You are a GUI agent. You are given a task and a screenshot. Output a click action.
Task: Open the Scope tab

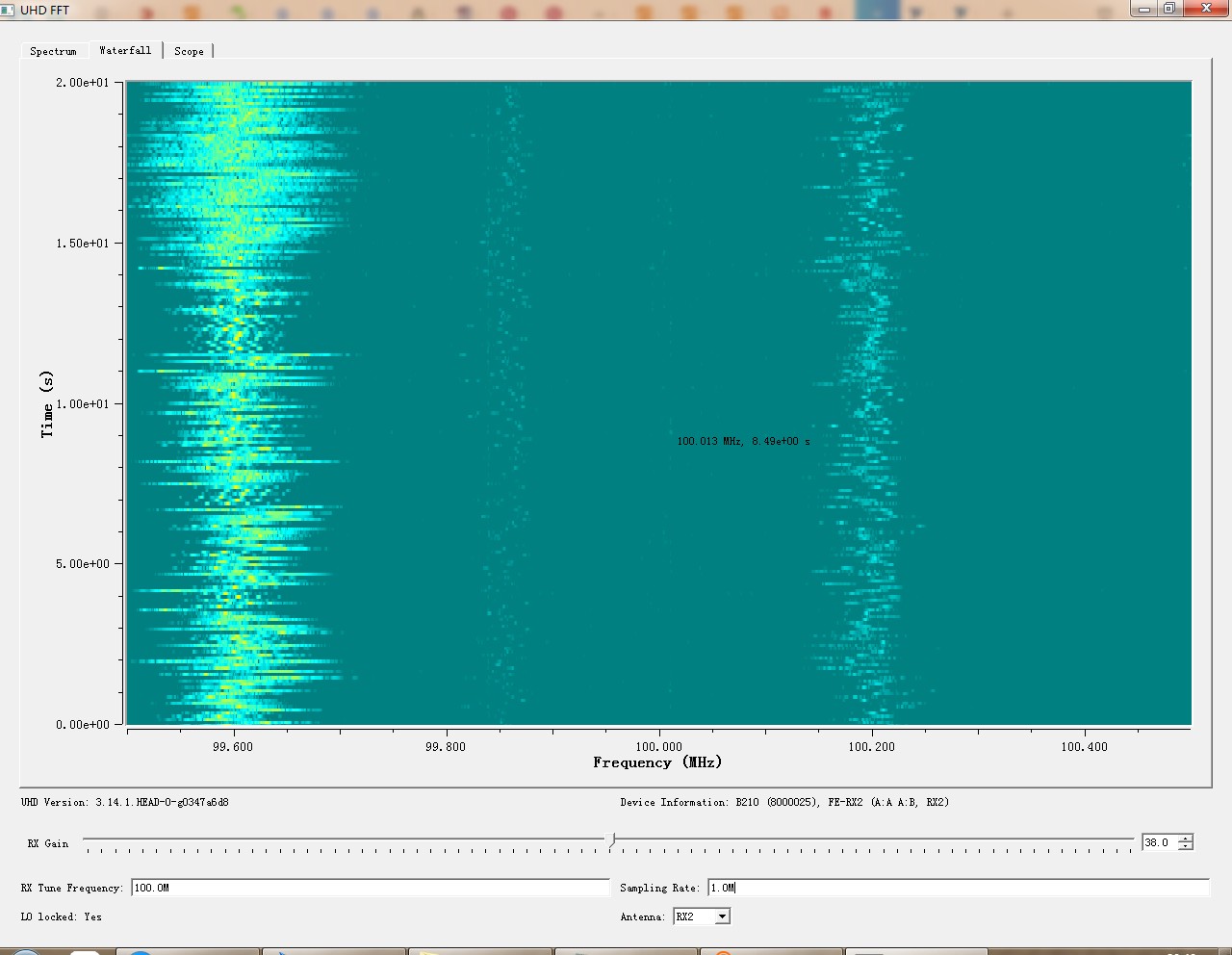click(189, 51)
